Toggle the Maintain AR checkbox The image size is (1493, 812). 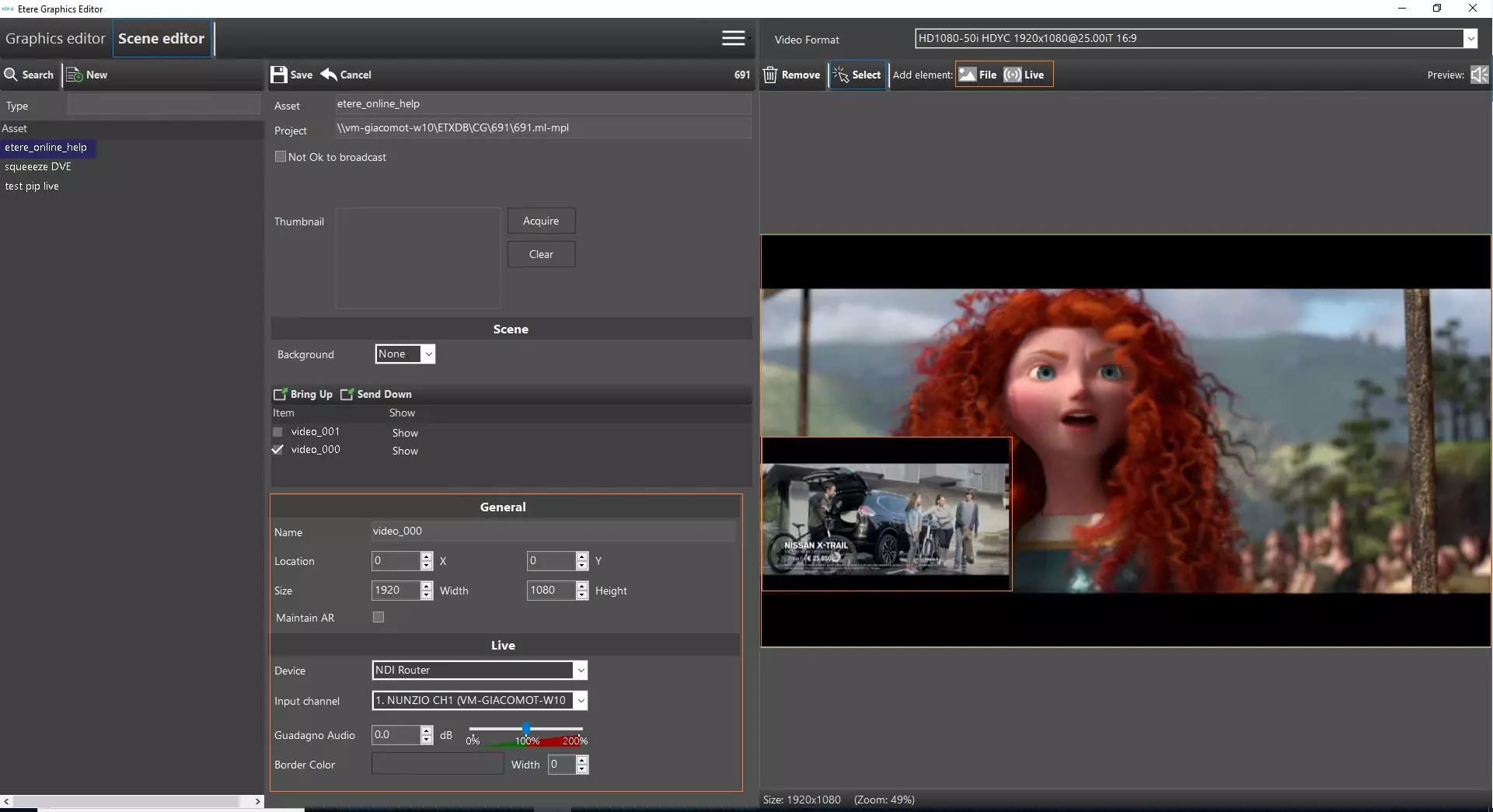coord(378,617)
